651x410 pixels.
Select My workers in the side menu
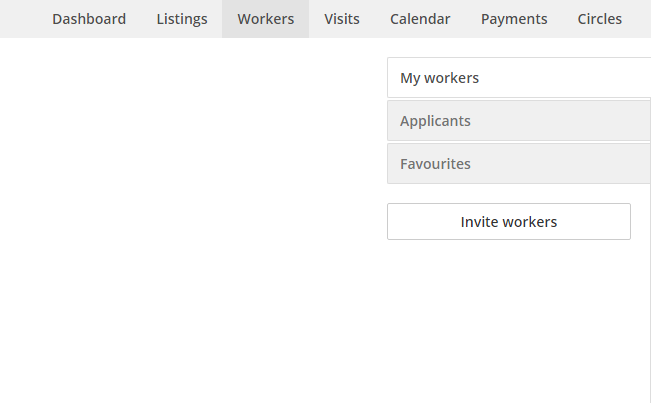[x=519, y=78]
